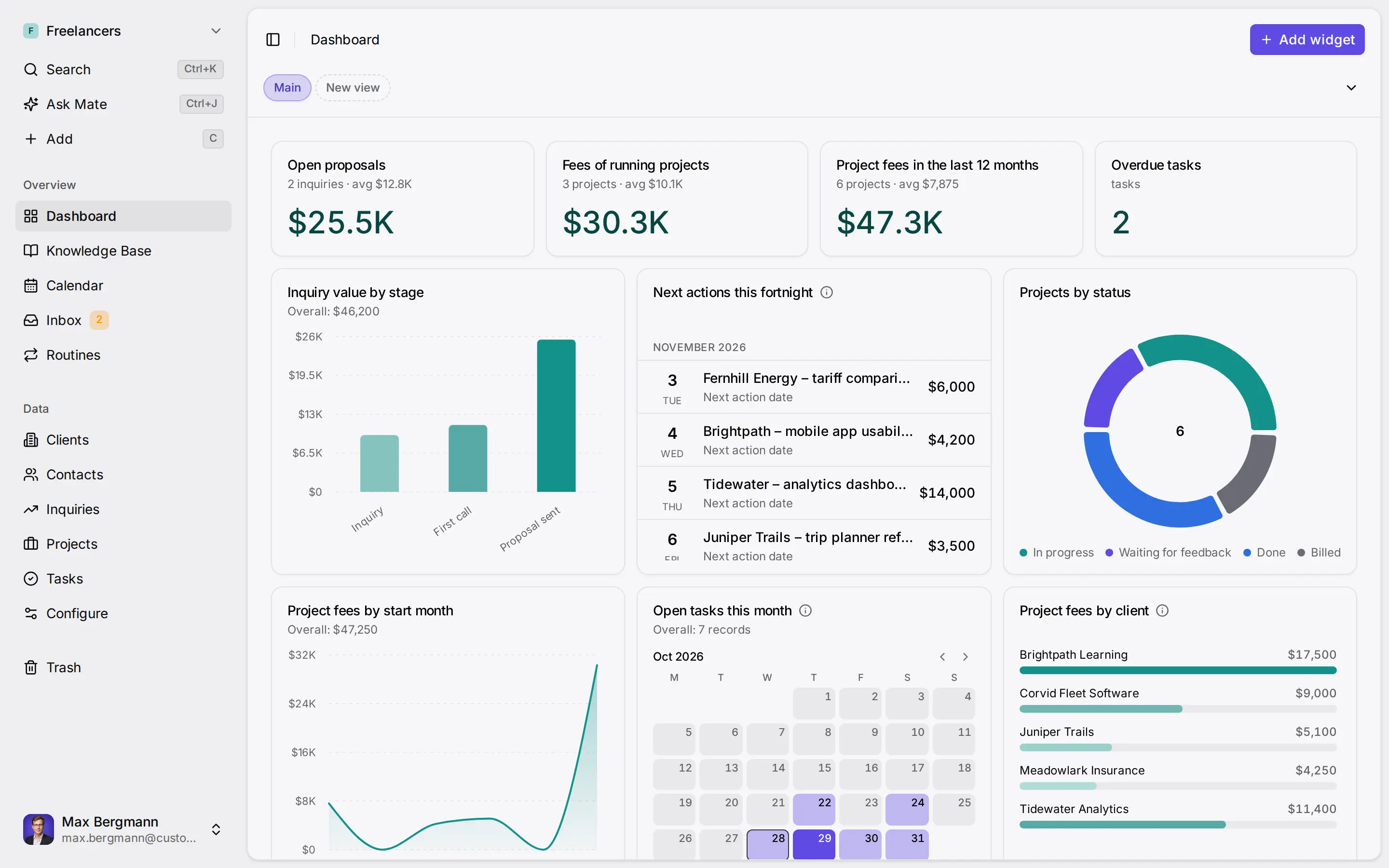Screen dimensions: 1389x868
Task: Click Brightpath Learning fees progress bar
Action: (1178, 670)
